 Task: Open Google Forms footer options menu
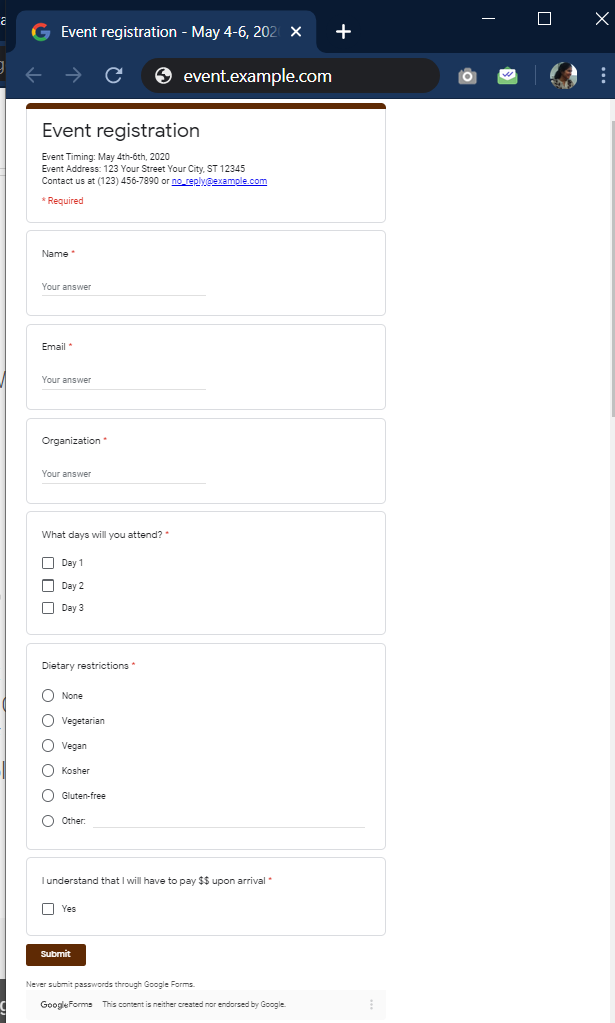tap(371, 1004)
